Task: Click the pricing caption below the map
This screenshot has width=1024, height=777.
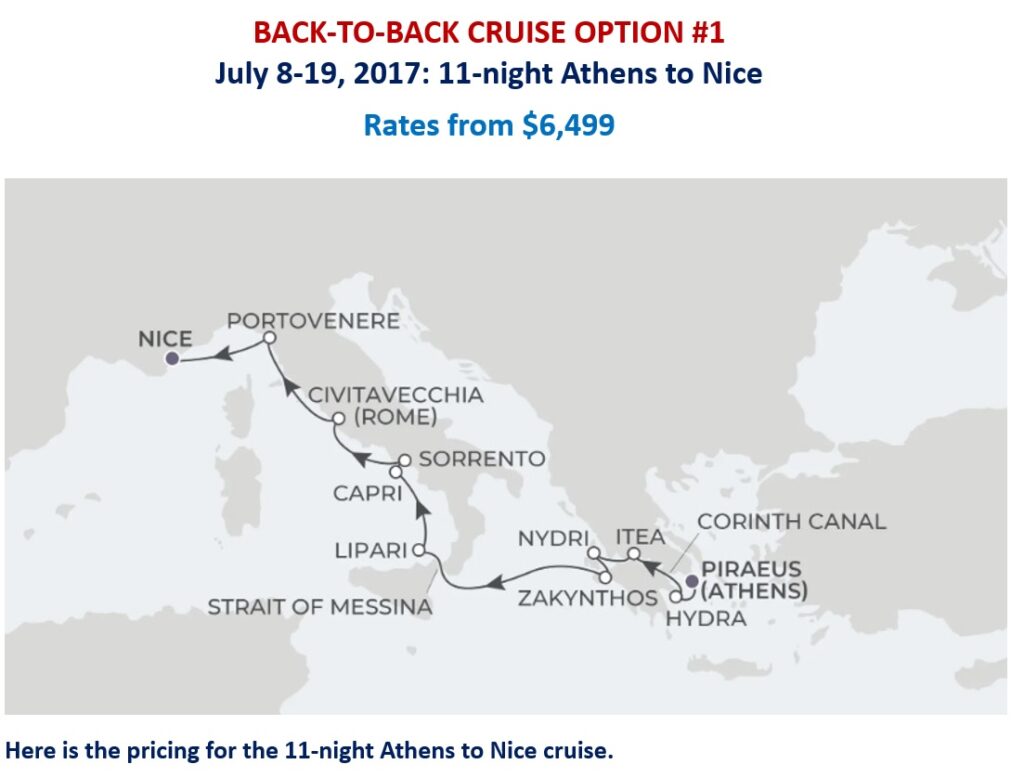Action: (x=309, y=751)
